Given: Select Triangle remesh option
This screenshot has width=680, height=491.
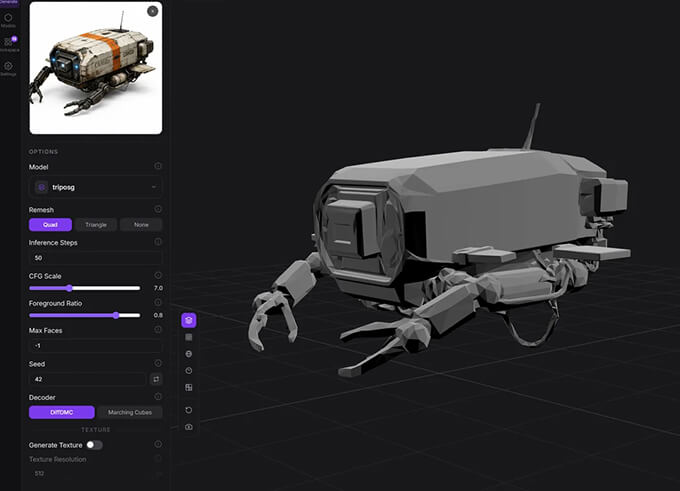Looking at the screenshot, I should click(96, 225).
